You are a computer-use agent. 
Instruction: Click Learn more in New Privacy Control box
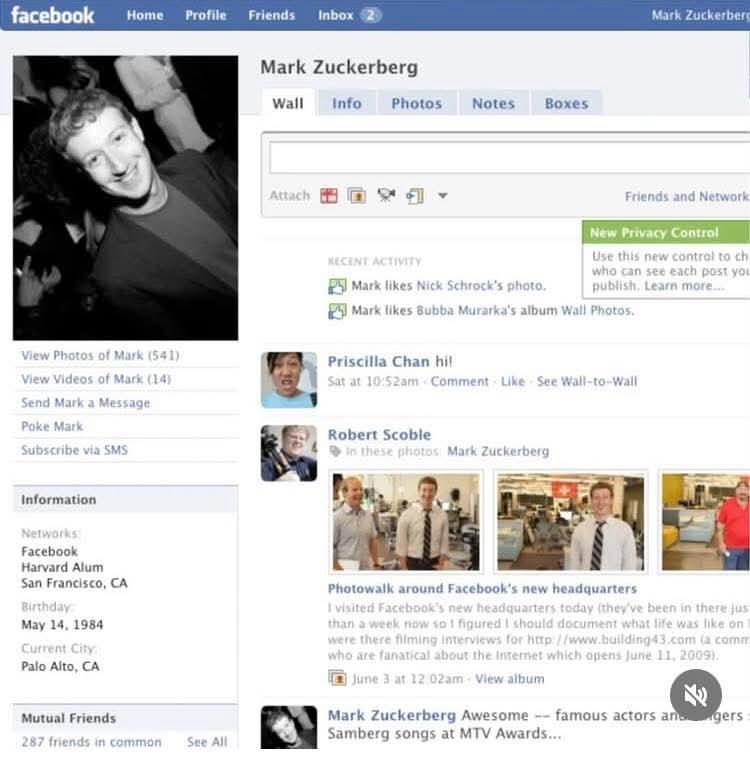pos(684,286)
